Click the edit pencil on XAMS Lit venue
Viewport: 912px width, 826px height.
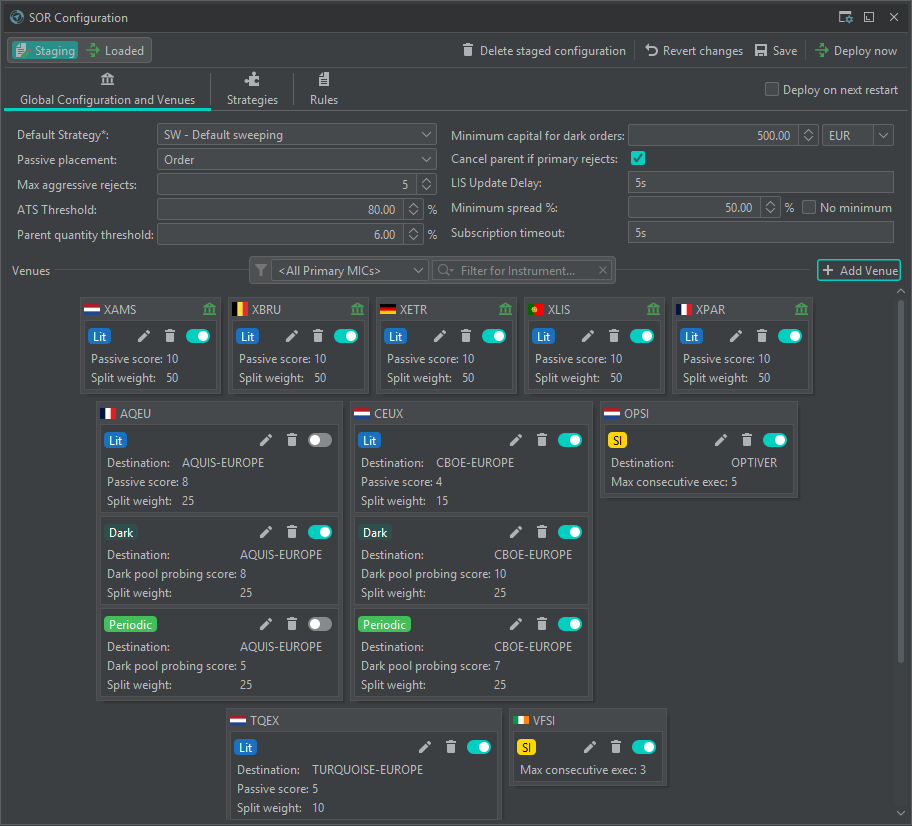pyautogui.click(x=144, y=337)
